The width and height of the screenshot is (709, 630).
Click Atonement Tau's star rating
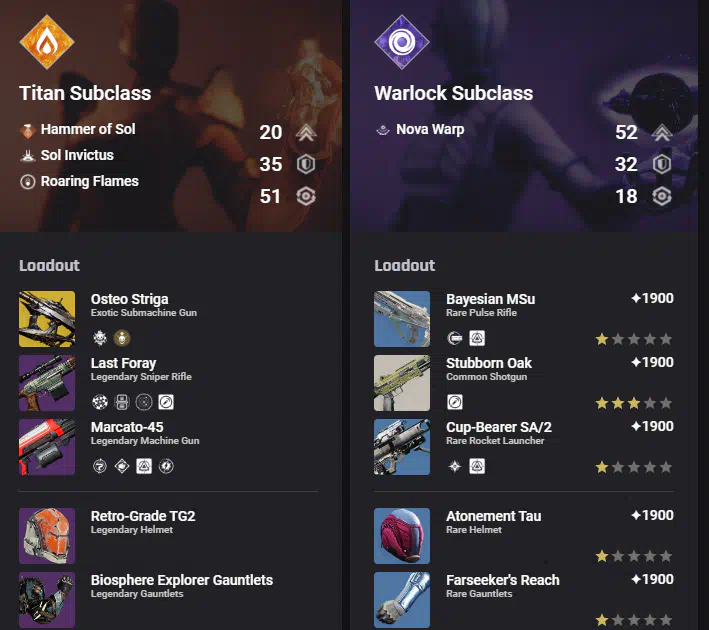point(633,556)
